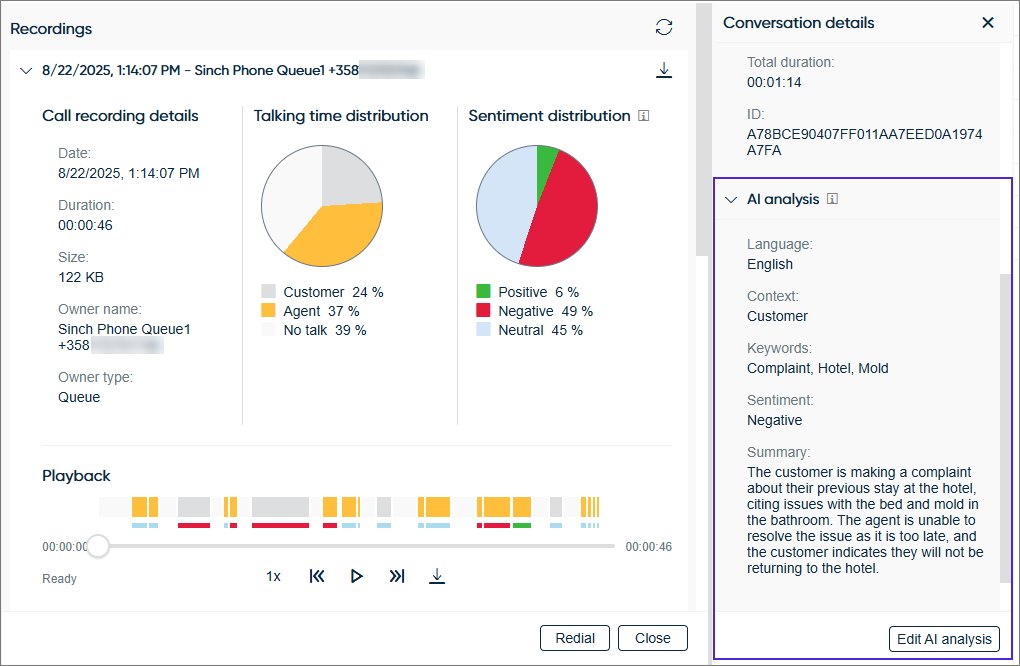
Task: Click the Close button
Action: point(652,638)
